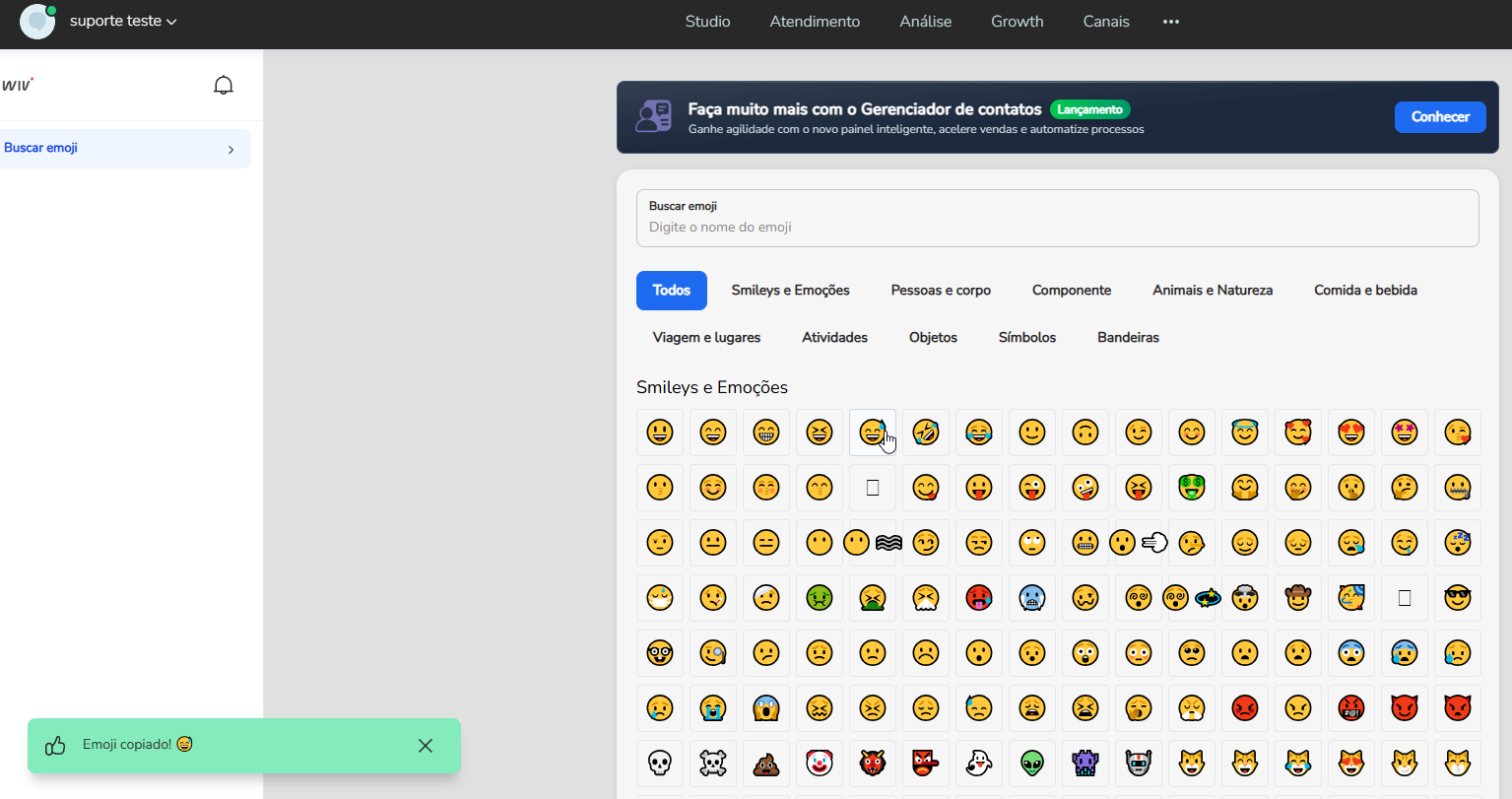This screenshot has height=799, width=1512.
Task: Click the cowboy hat face emoji
Action: tap(1298, 598)
